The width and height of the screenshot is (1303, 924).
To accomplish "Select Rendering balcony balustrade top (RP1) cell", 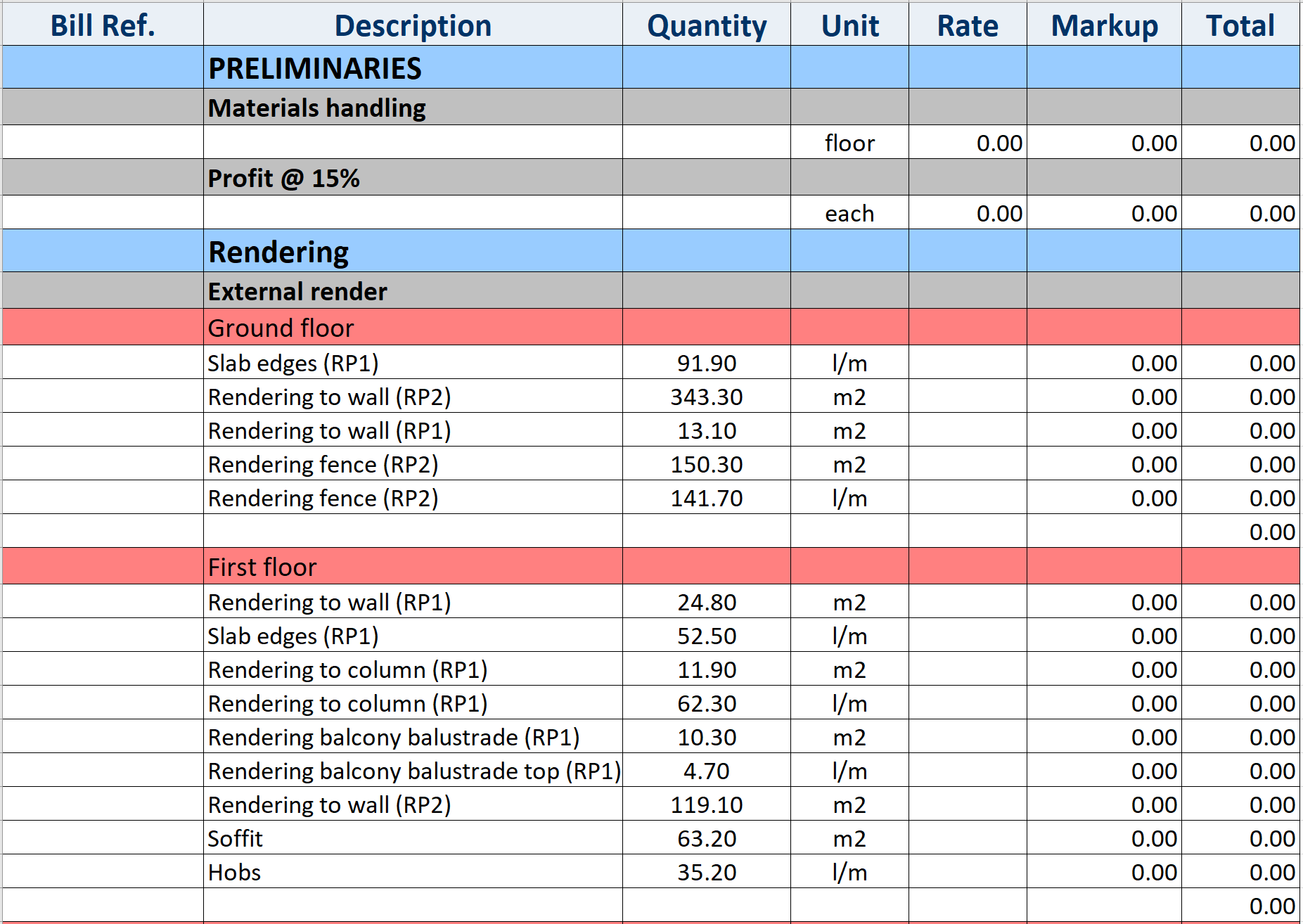I will (414, 771).
